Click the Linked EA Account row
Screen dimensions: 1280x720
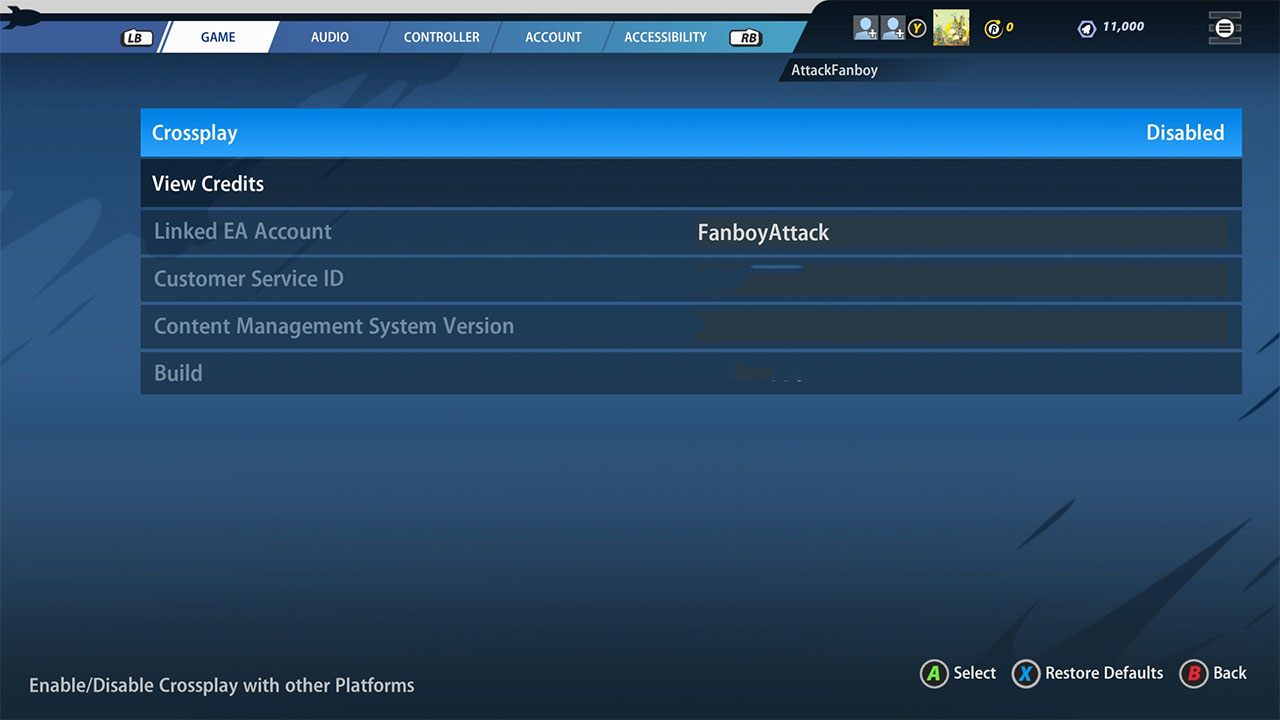[690, 232]
